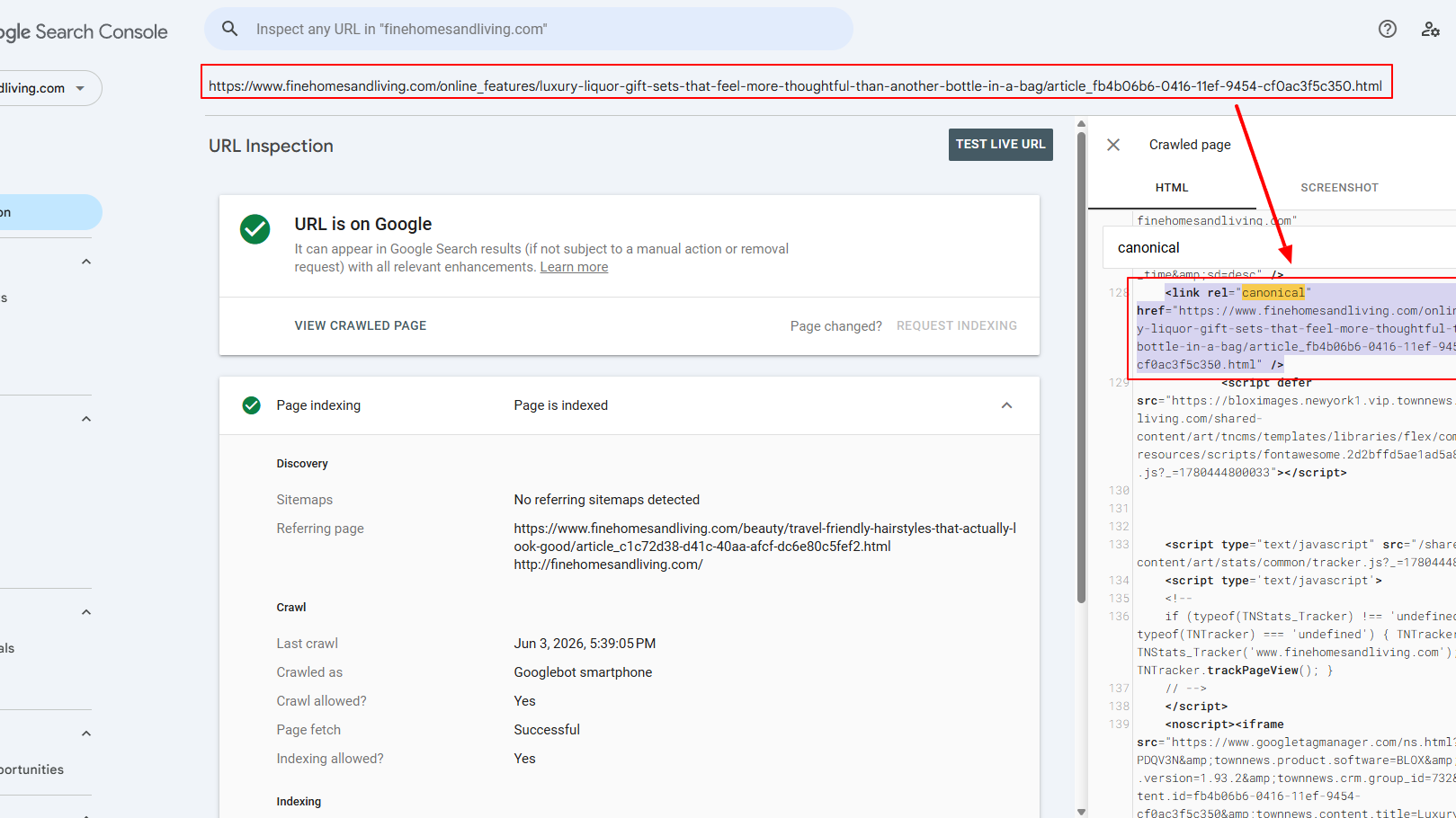The height and width of the screenshot is (818, 1456).
Task: Click the 'Successful' page fetch value
Action: [x=547, y=730]
